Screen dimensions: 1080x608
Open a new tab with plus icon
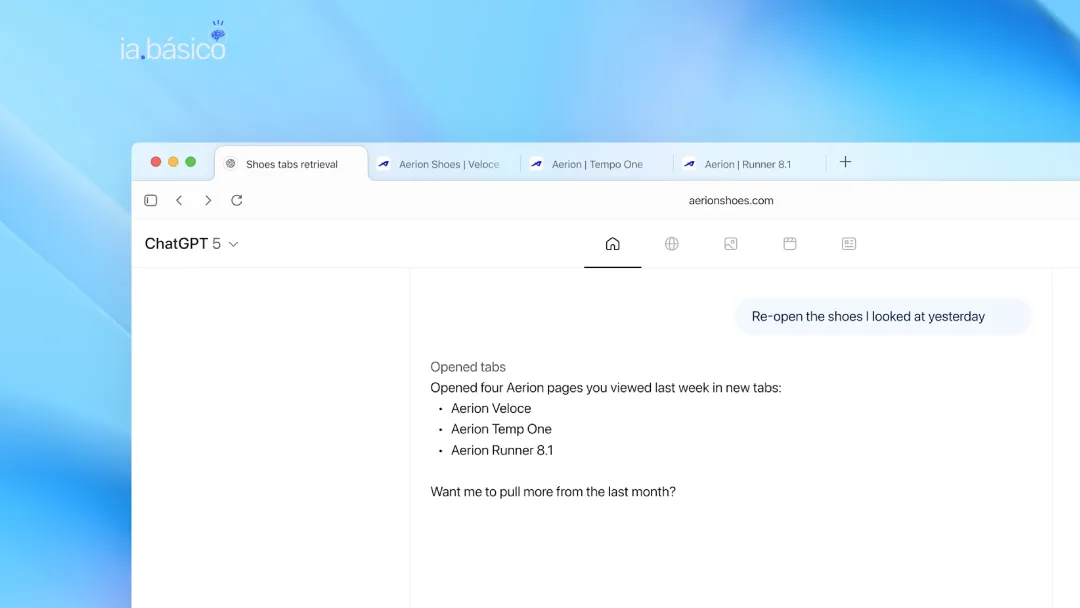(845, 162)
